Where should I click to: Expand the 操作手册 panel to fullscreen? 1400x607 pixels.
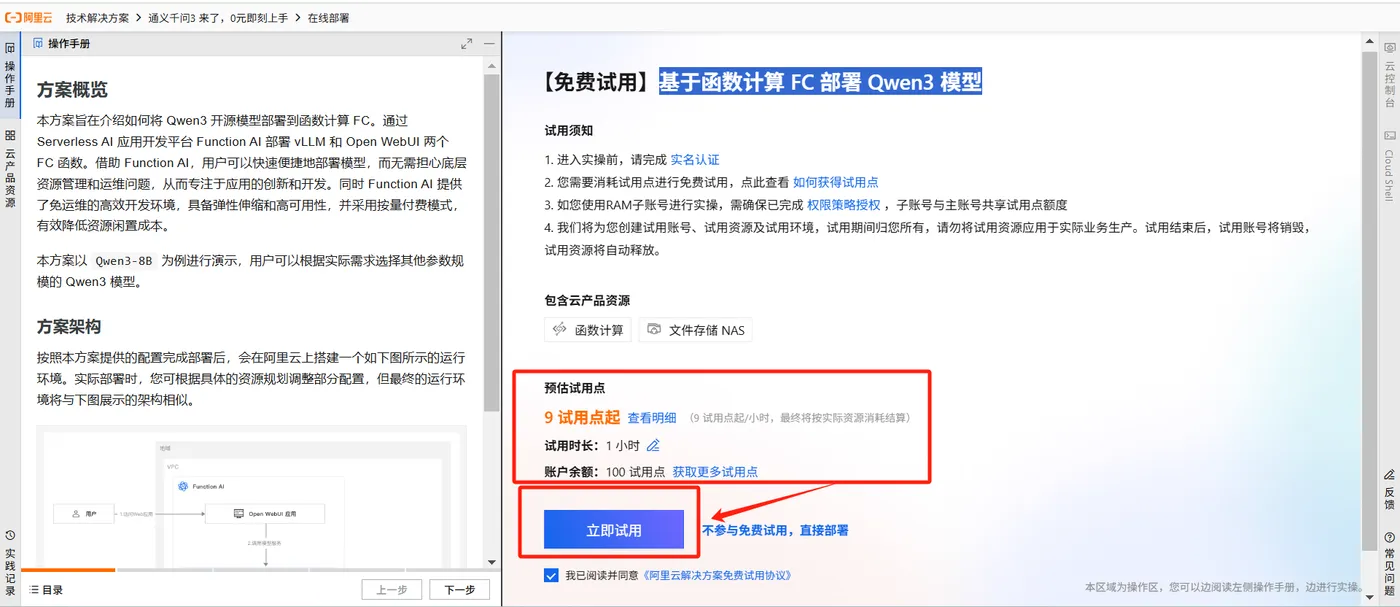tap(466, 44)
